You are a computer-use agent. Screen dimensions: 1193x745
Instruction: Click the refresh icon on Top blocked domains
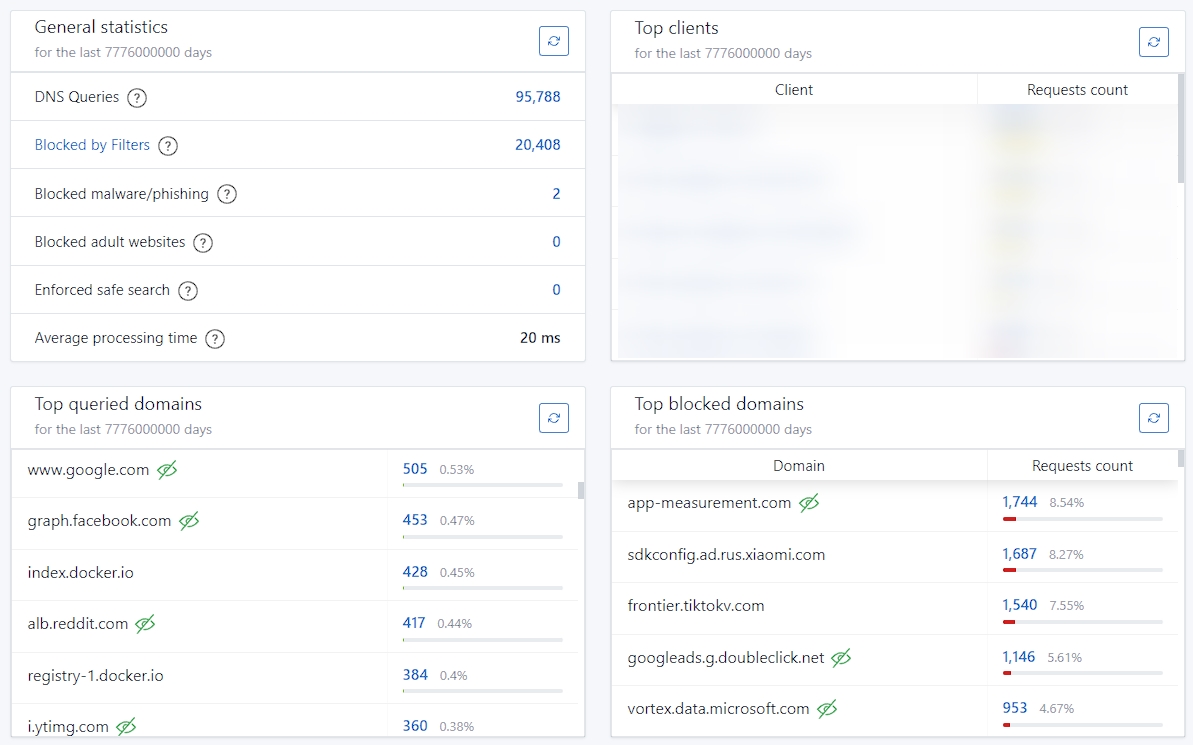1154,418
